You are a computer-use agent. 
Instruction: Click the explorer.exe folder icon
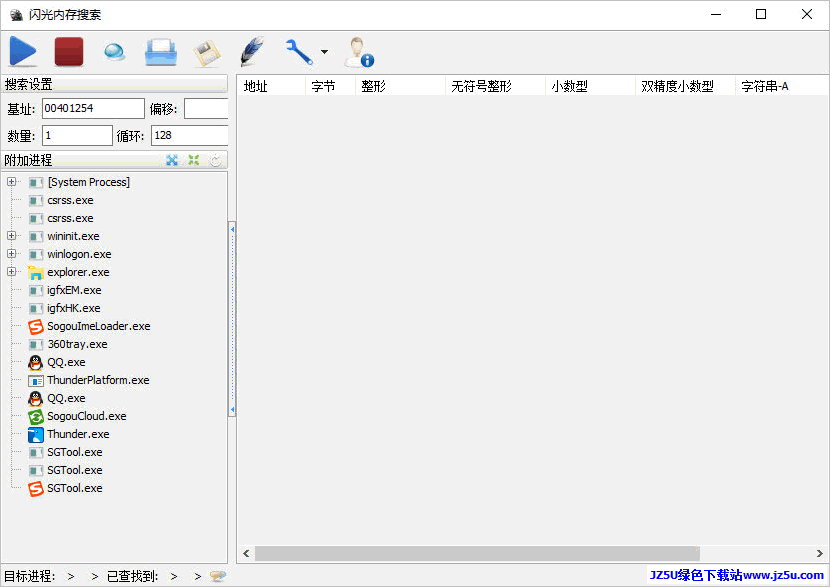(35, 273)
